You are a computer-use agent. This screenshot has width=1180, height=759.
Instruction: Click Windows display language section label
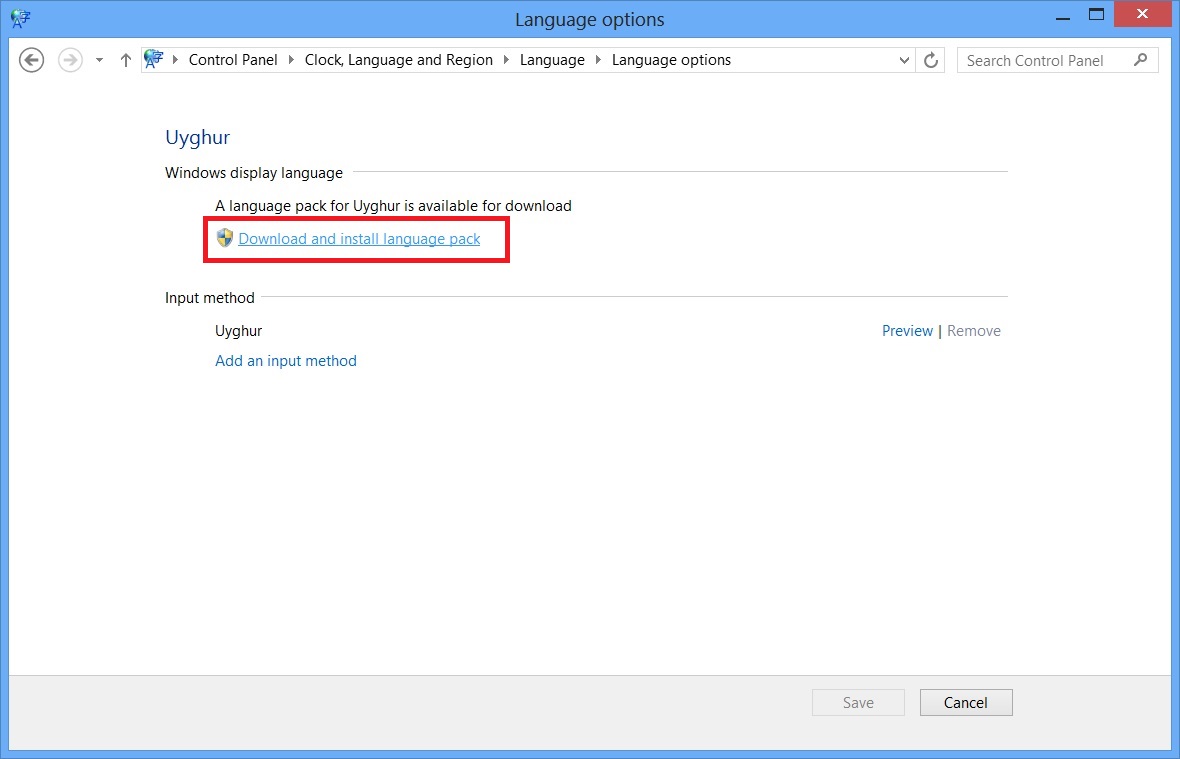(x=254, y=173)
